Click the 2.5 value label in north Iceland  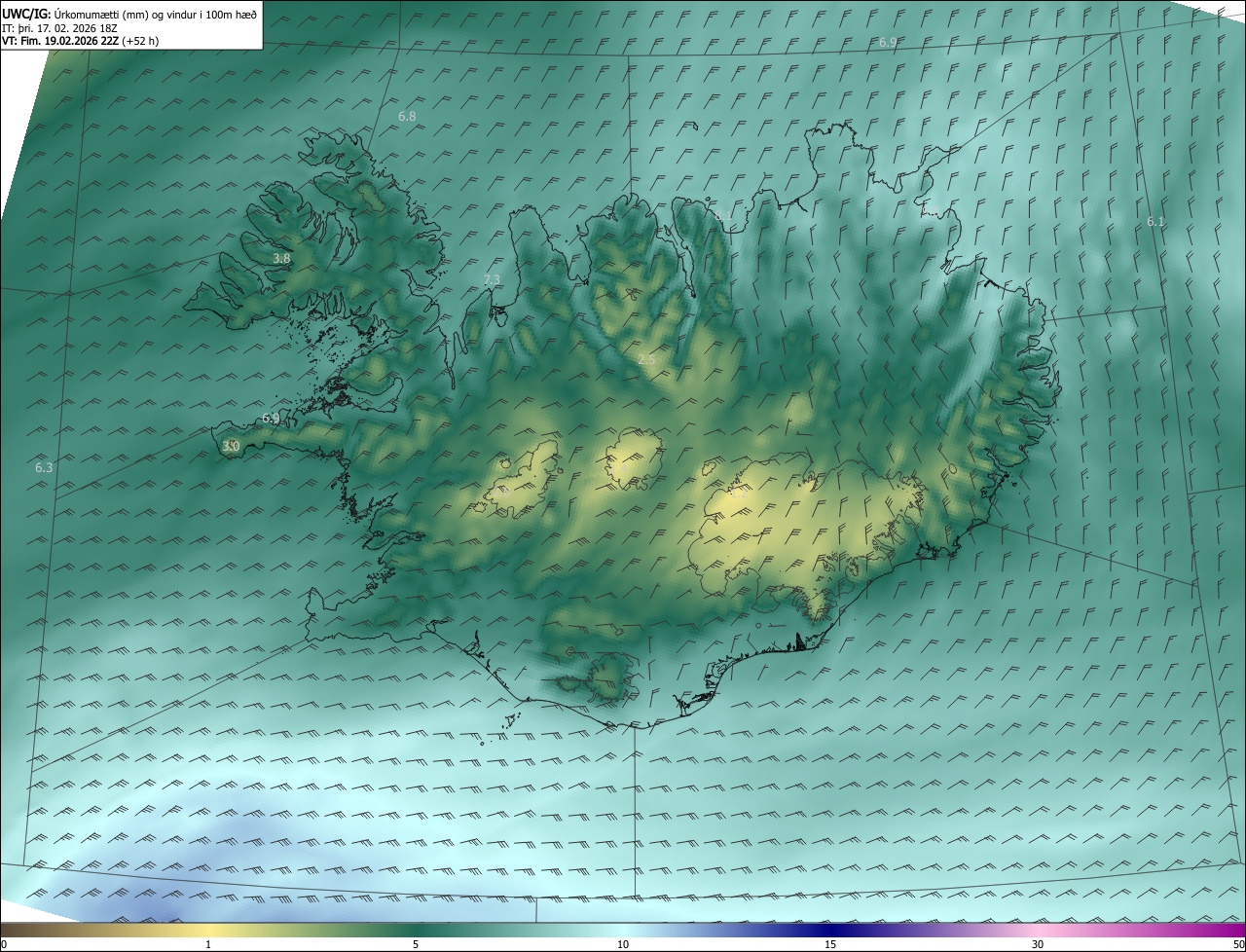click(x=646, y=360)
